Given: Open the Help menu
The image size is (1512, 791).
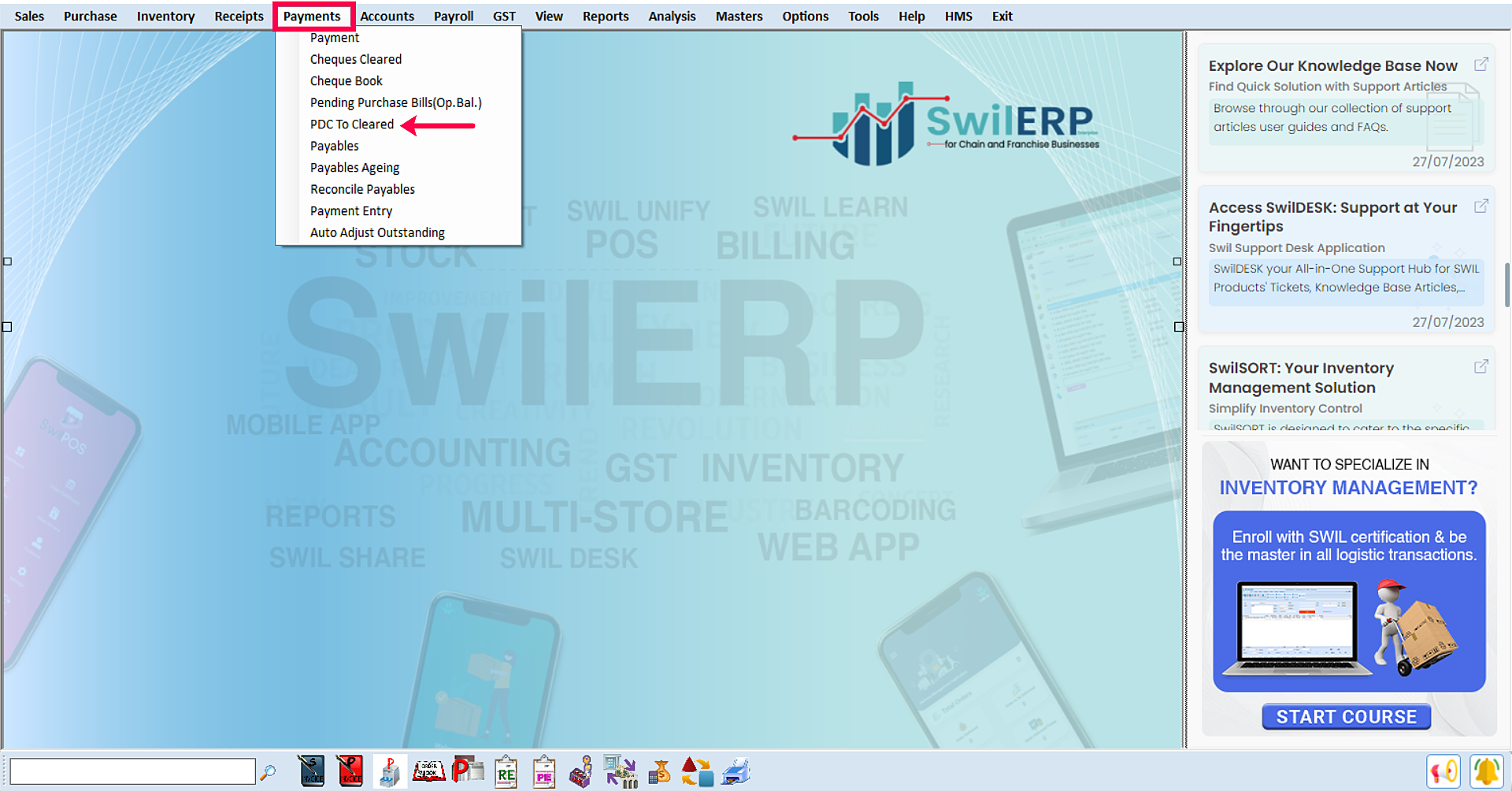Looking at the screenshot, I should click(x=911, y=16).
